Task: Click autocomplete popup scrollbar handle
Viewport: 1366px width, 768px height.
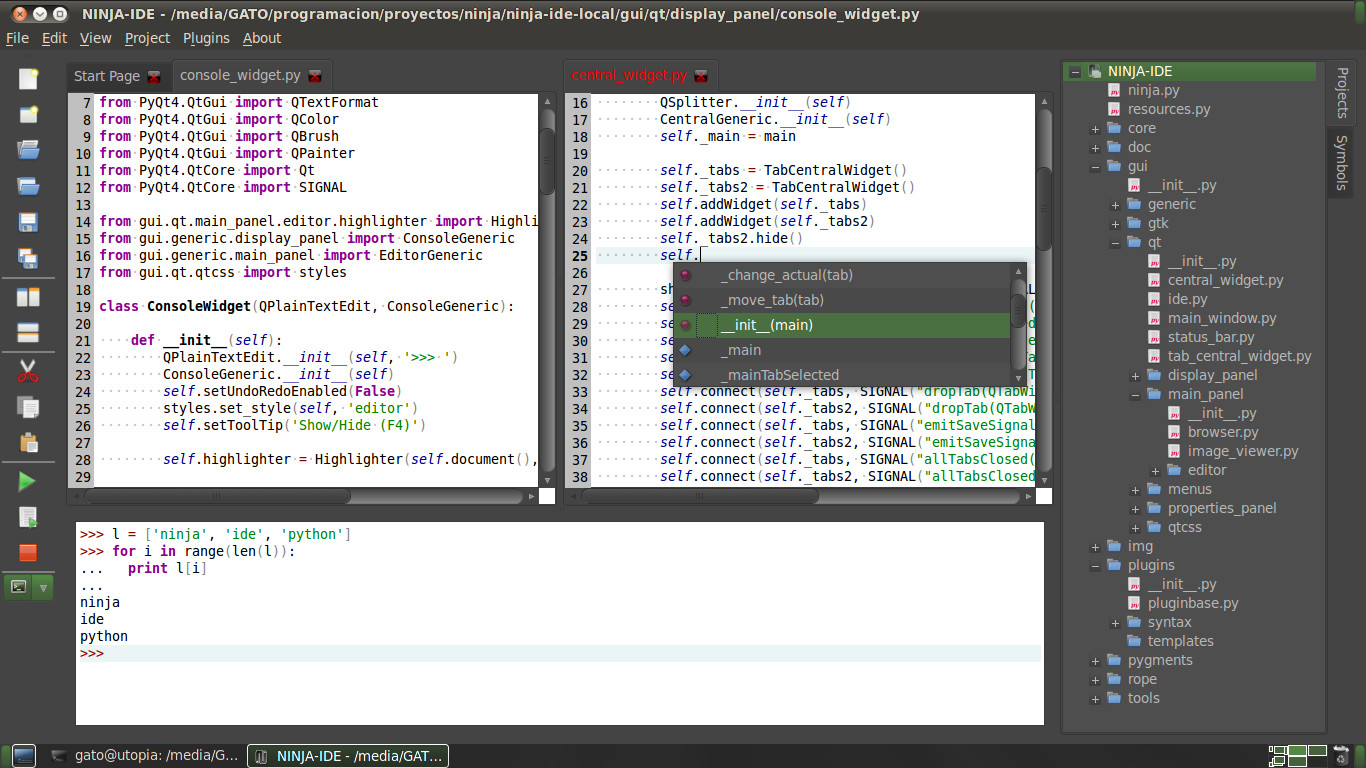Action: 1018,311
